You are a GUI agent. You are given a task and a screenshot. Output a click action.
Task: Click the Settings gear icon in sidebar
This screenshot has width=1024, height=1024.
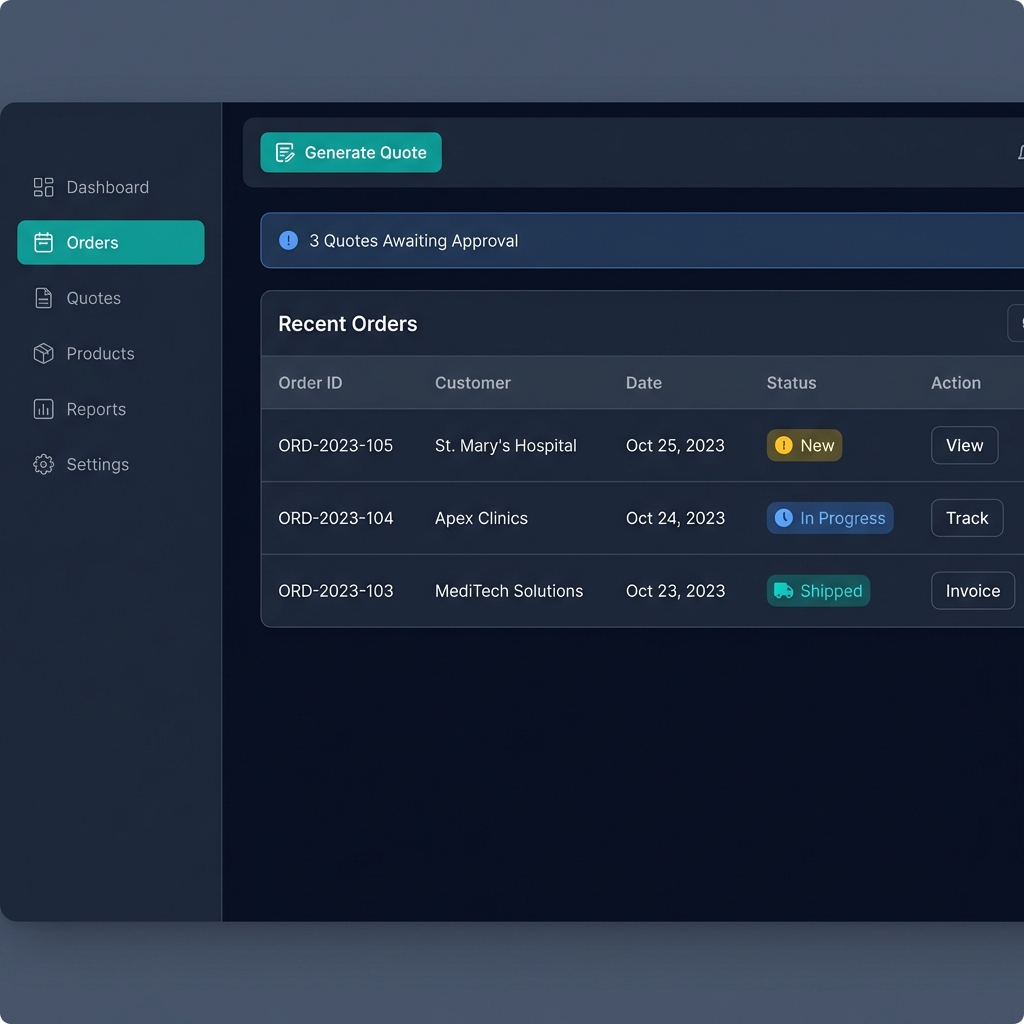click(43, 464)
